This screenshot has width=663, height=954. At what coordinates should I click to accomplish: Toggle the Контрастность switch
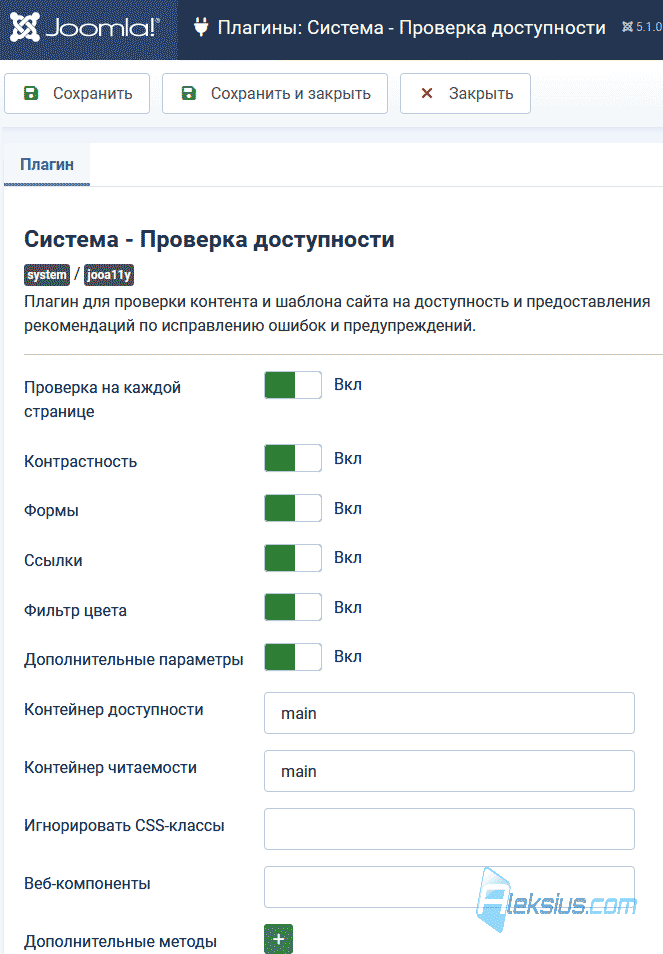pos(293,458)
